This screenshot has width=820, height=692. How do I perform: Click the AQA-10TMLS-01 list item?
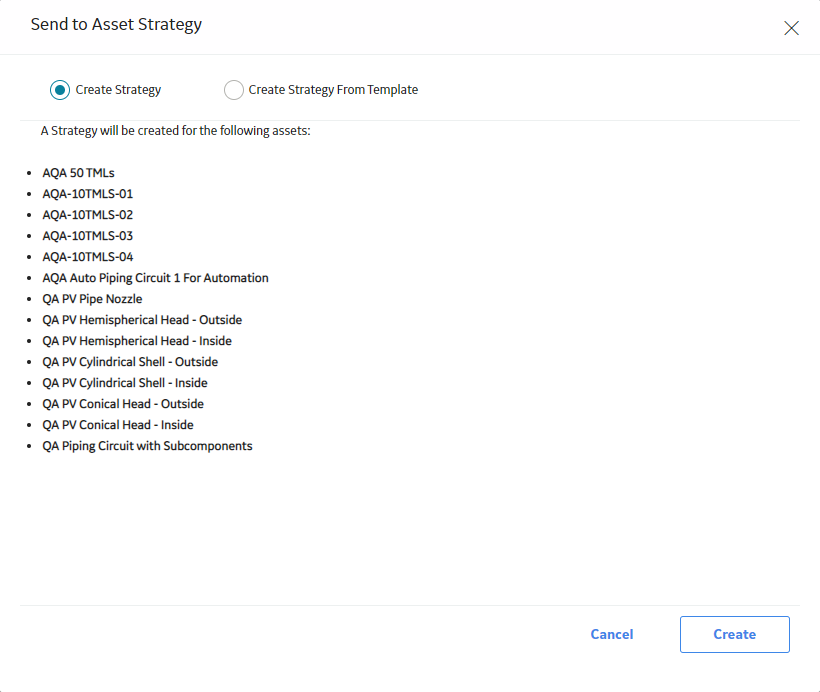[x=88, y=194]
